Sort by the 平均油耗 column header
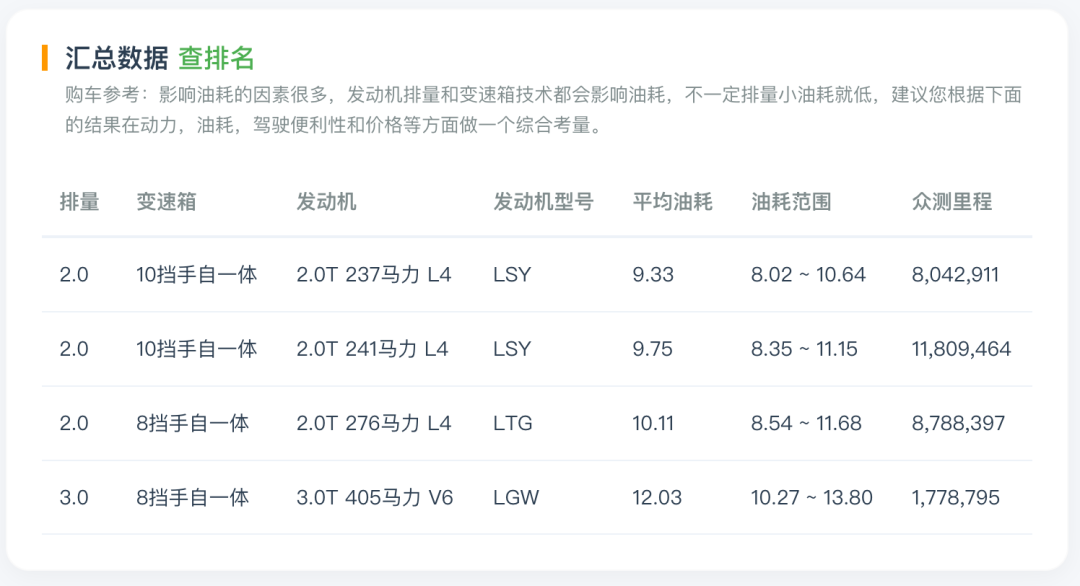Image resolution: width=1080 pixels, height=586 pixels. 672,202
